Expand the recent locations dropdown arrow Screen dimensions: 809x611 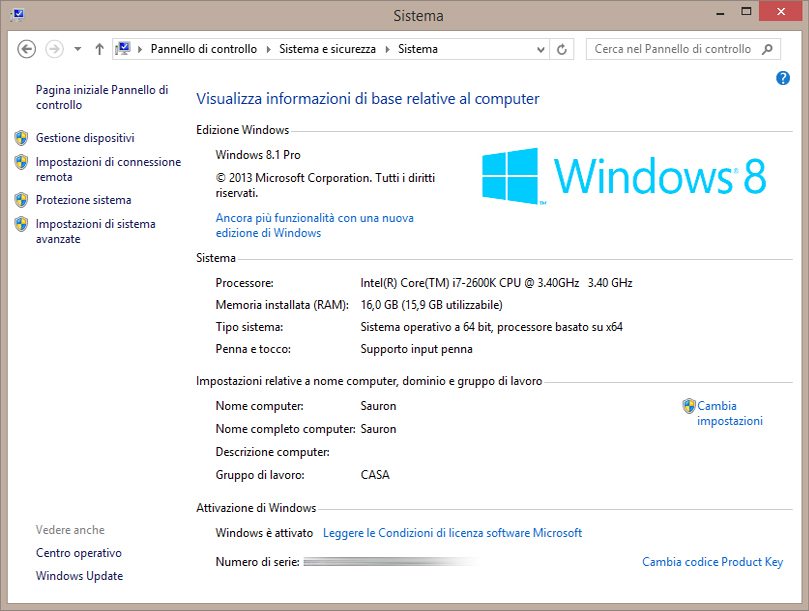[x=78, y=49]
